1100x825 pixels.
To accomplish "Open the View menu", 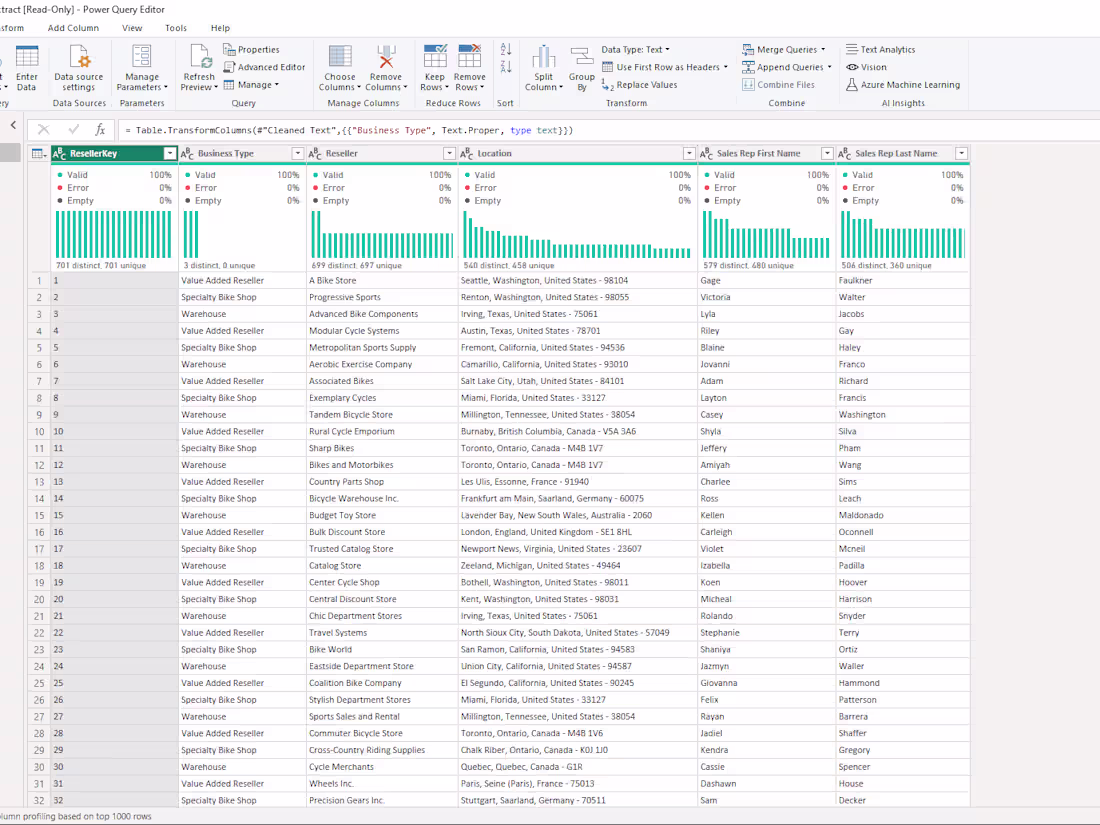I will tap(131, 28).
